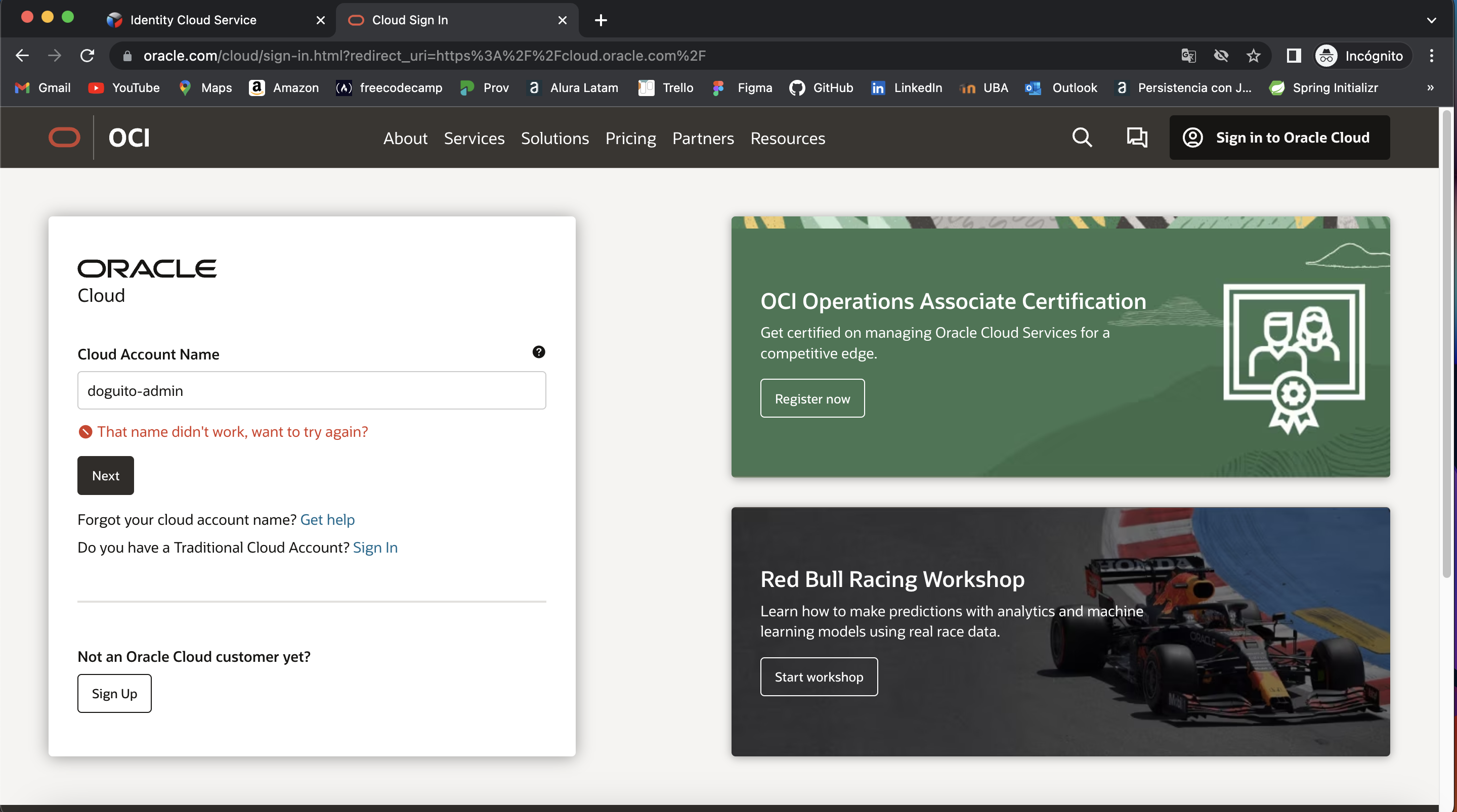Open the GitHub bookmark

(x=821, y=87)
